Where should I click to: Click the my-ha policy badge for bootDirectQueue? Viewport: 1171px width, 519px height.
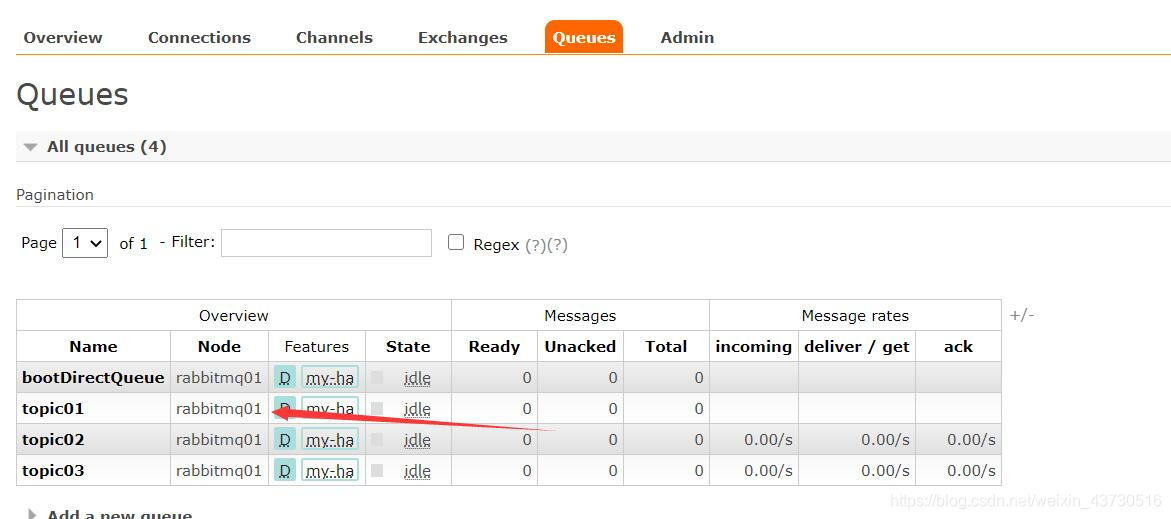point(330,378)
